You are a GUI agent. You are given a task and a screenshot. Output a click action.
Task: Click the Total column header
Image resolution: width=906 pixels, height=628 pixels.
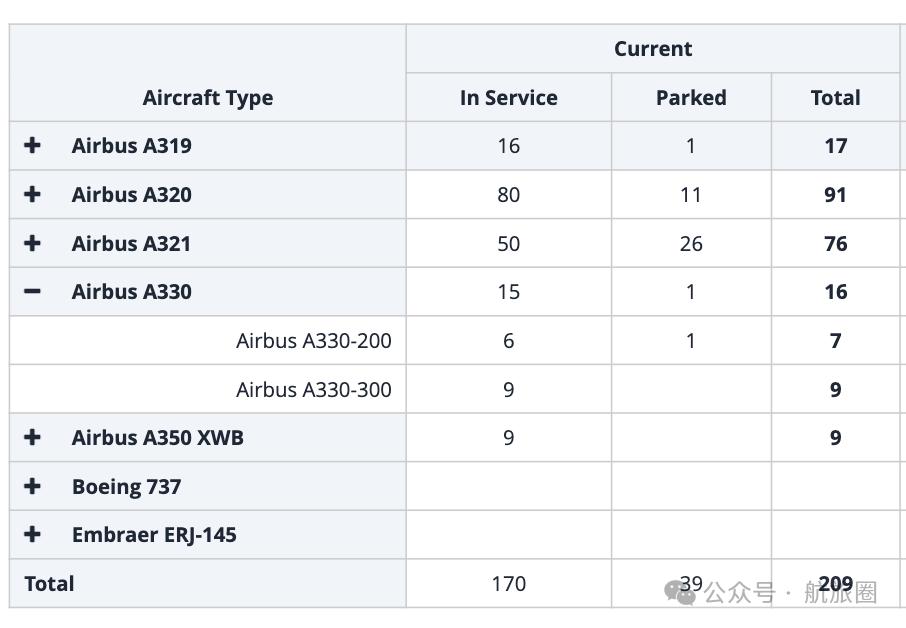click(x=836, y=98)
